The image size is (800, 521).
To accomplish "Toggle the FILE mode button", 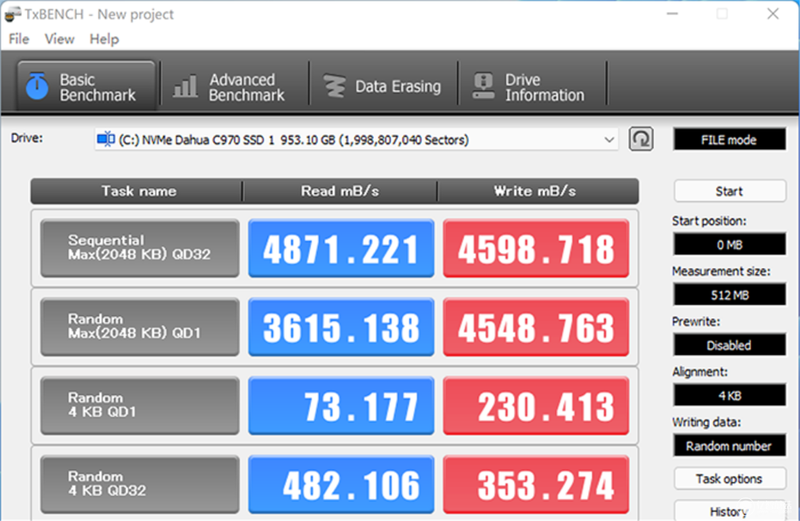I will coord(729,139).
